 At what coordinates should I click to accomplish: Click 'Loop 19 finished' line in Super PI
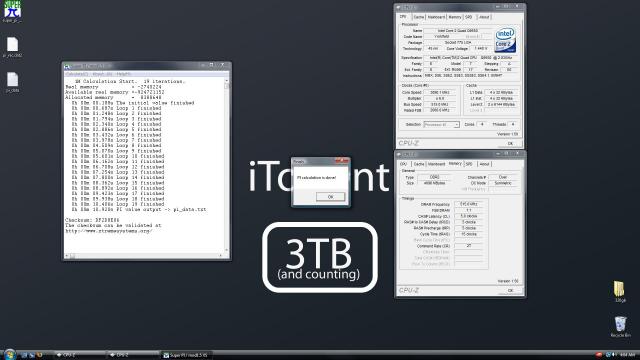coord(118,204)
